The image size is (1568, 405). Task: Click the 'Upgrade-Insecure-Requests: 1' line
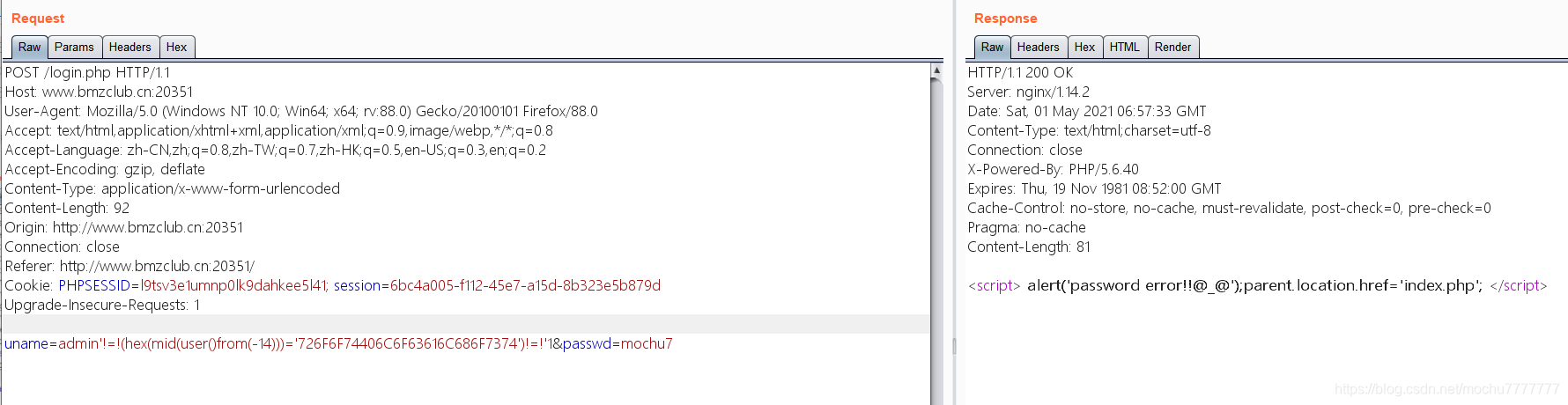(102, 305)
